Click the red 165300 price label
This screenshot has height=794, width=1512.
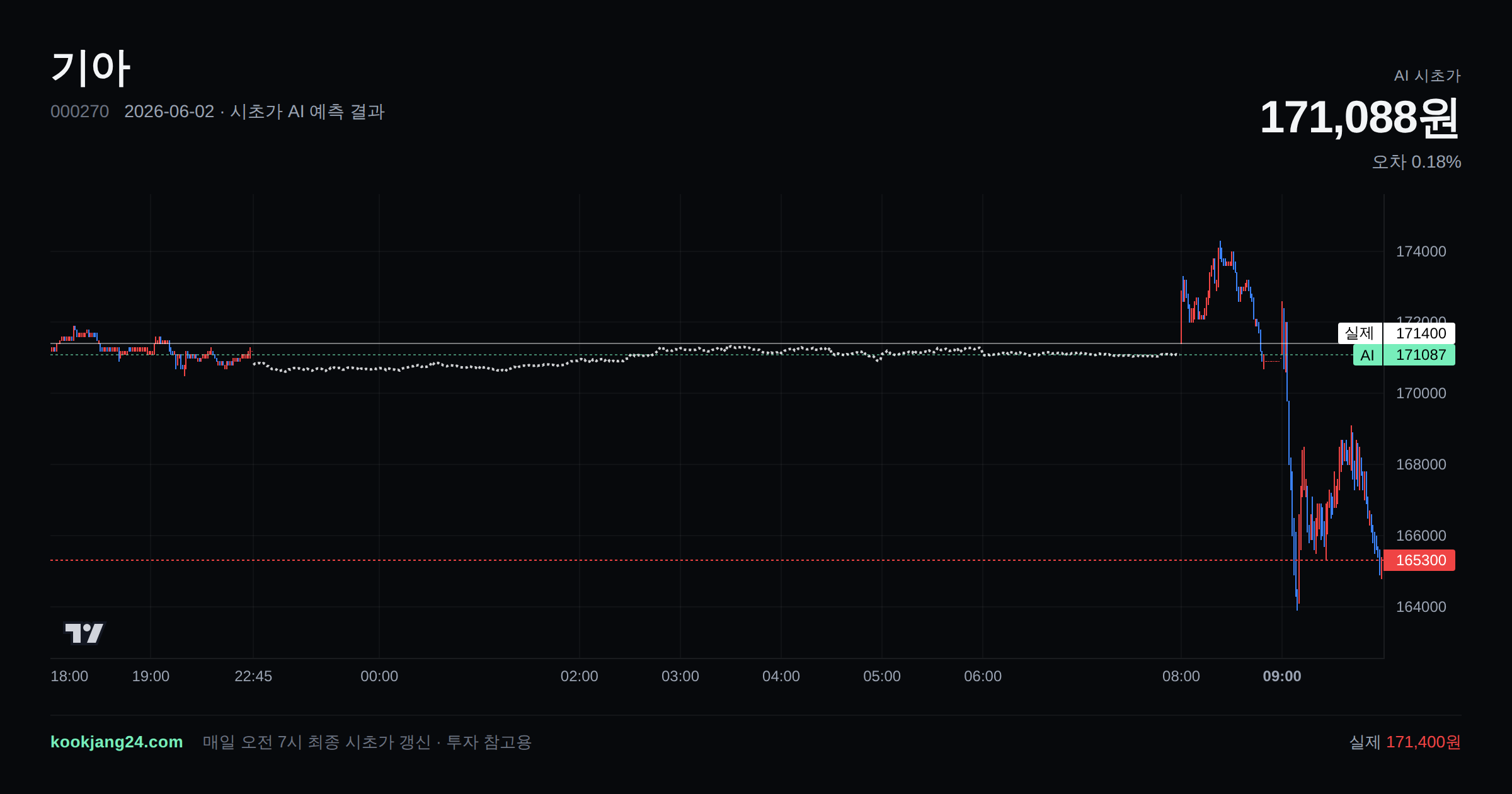pyautogui.click(x=1420, y=560)
